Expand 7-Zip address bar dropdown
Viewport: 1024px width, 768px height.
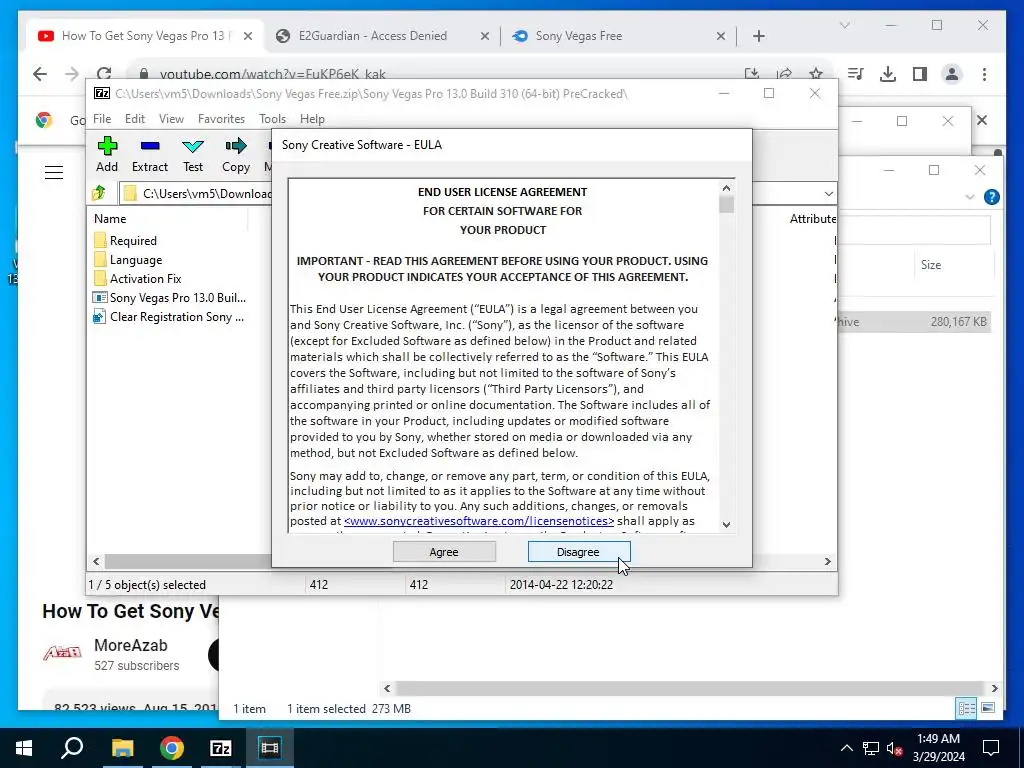828,193
